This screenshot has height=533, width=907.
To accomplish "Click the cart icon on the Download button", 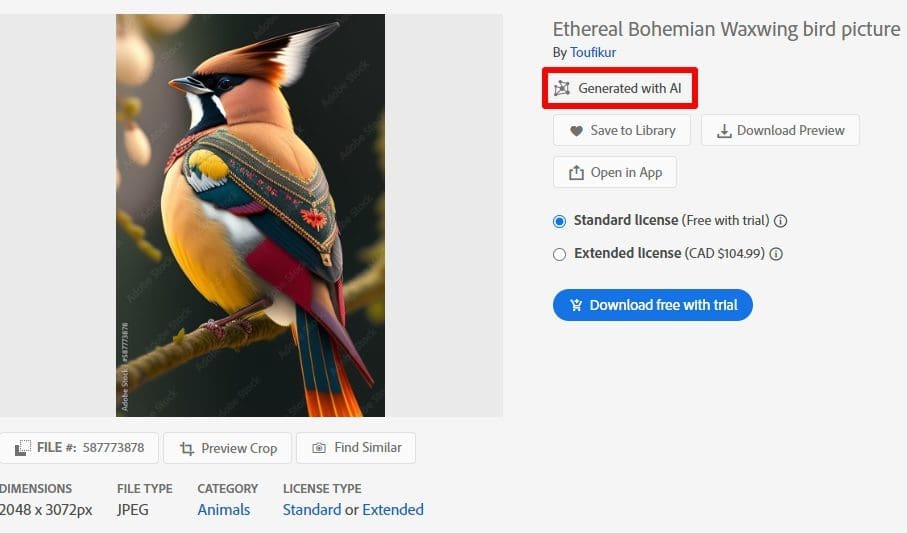I will [x=576, y=306].
